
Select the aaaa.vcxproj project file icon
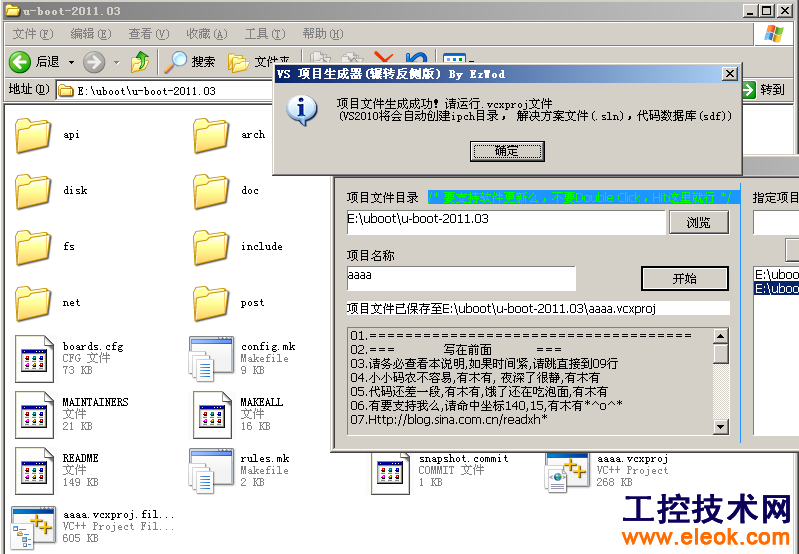pos(567,473)
